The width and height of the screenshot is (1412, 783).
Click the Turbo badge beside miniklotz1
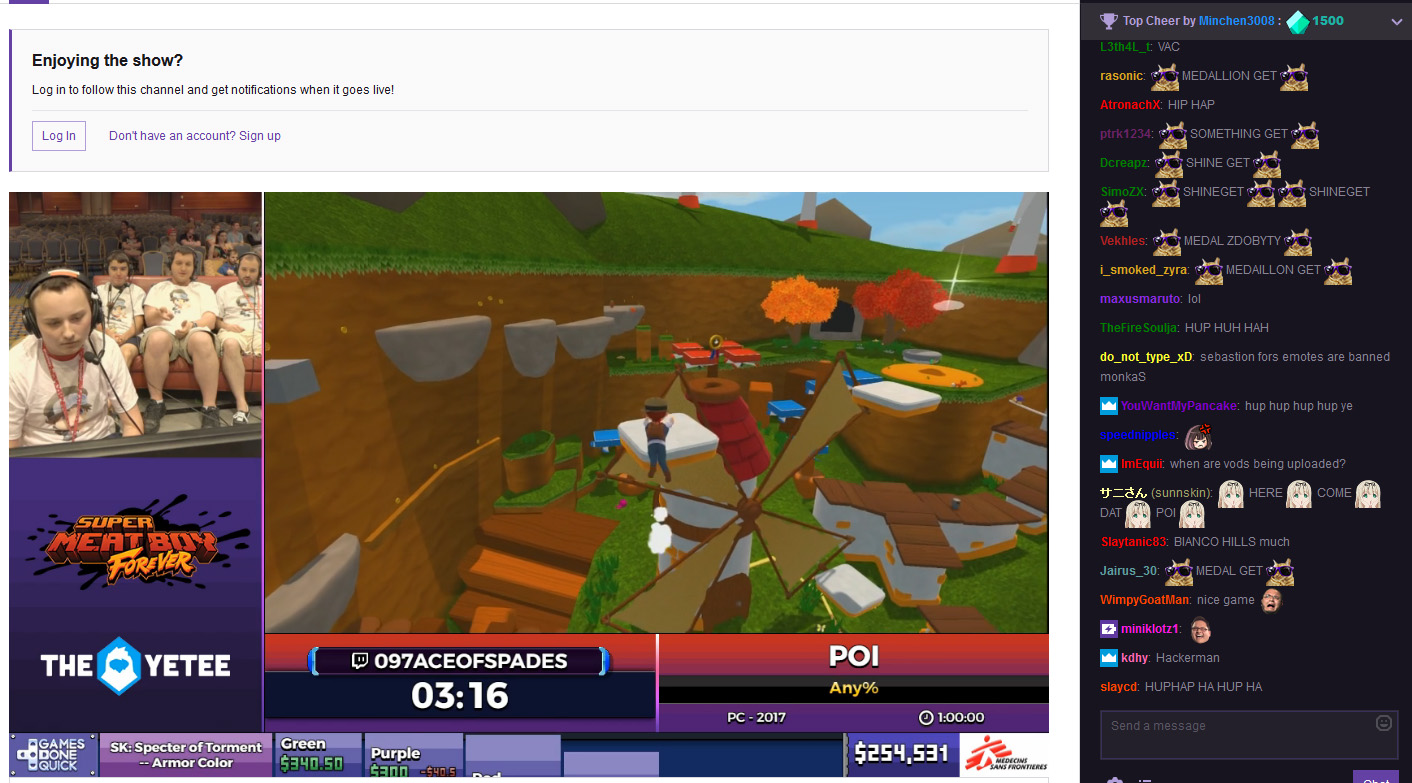pyautogui.click(x=1108, y=629)
